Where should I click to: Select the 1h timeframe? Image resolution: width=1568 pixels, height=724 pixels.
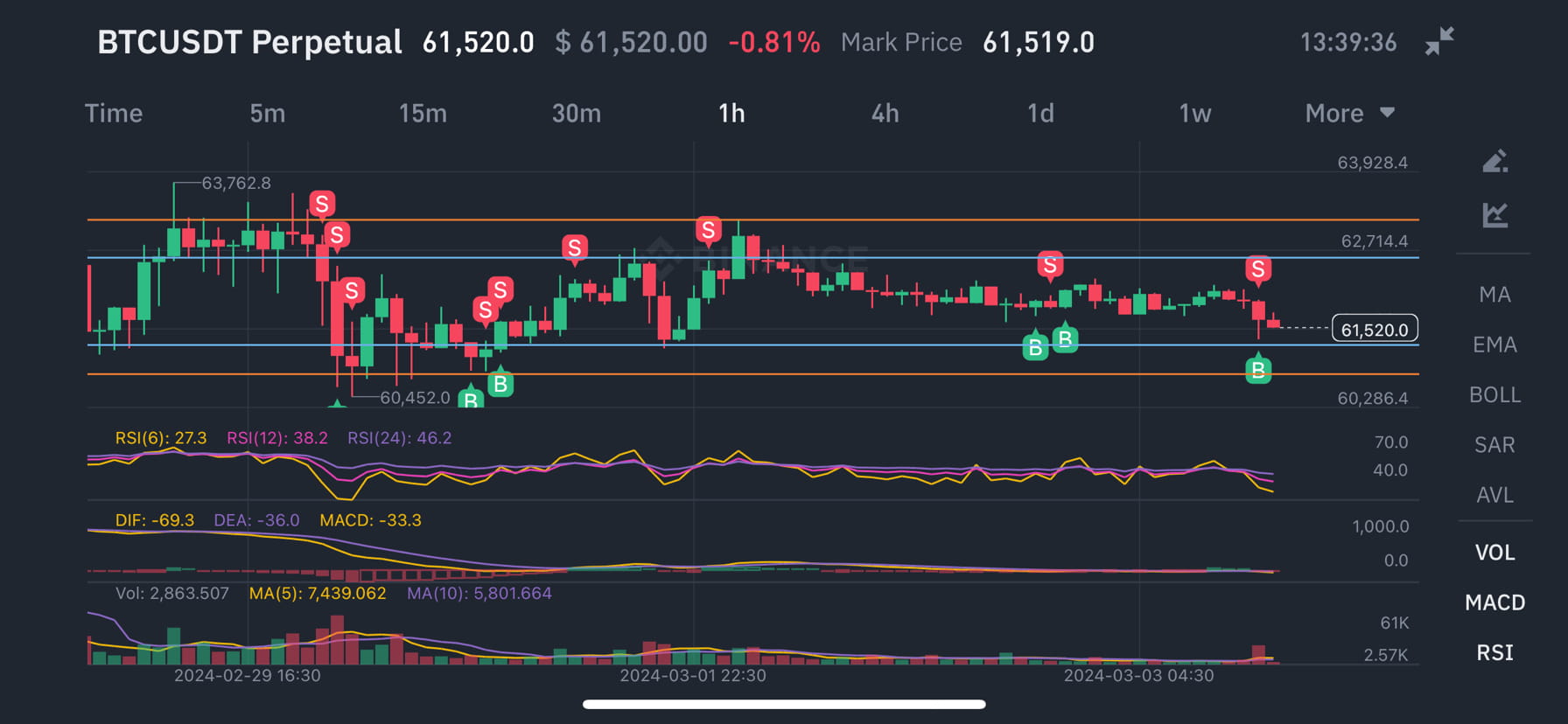click(x=731, y=114)
